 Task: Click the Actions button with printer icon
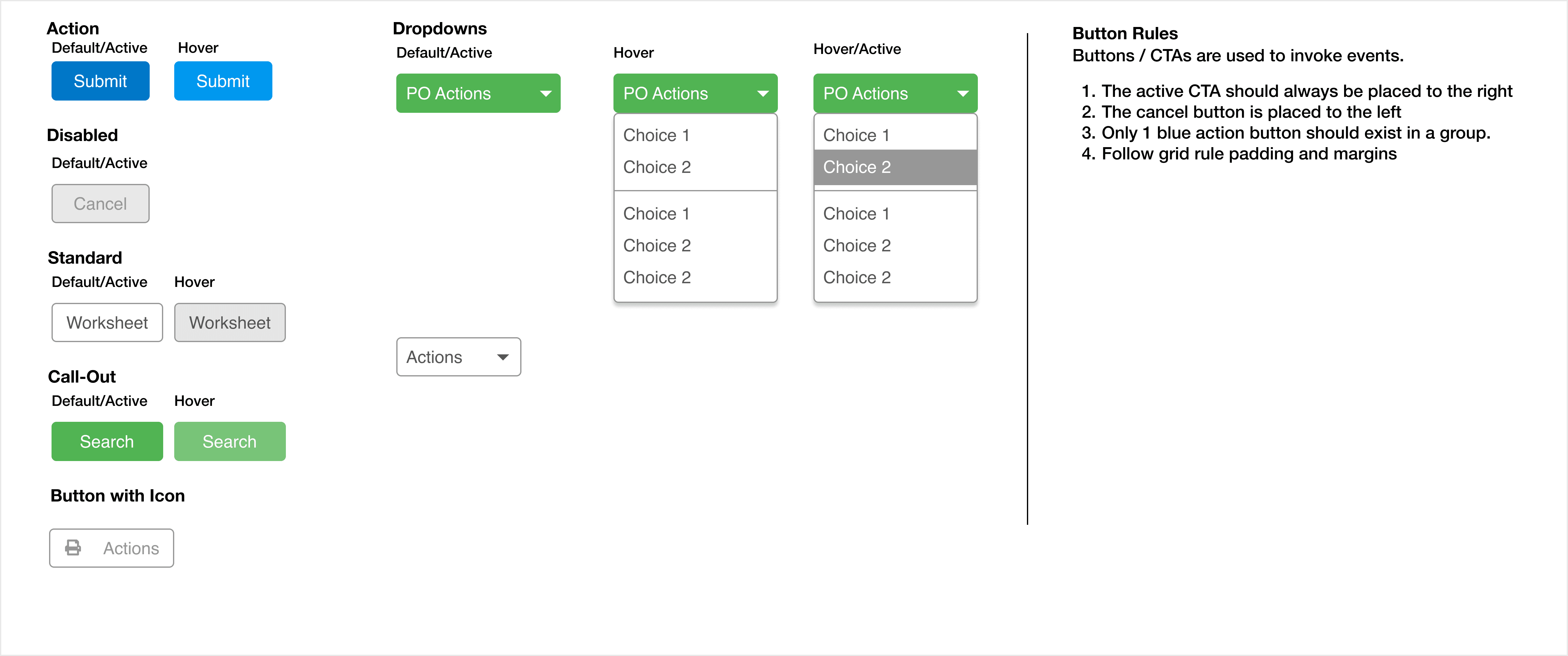click(x=111, y=548)
